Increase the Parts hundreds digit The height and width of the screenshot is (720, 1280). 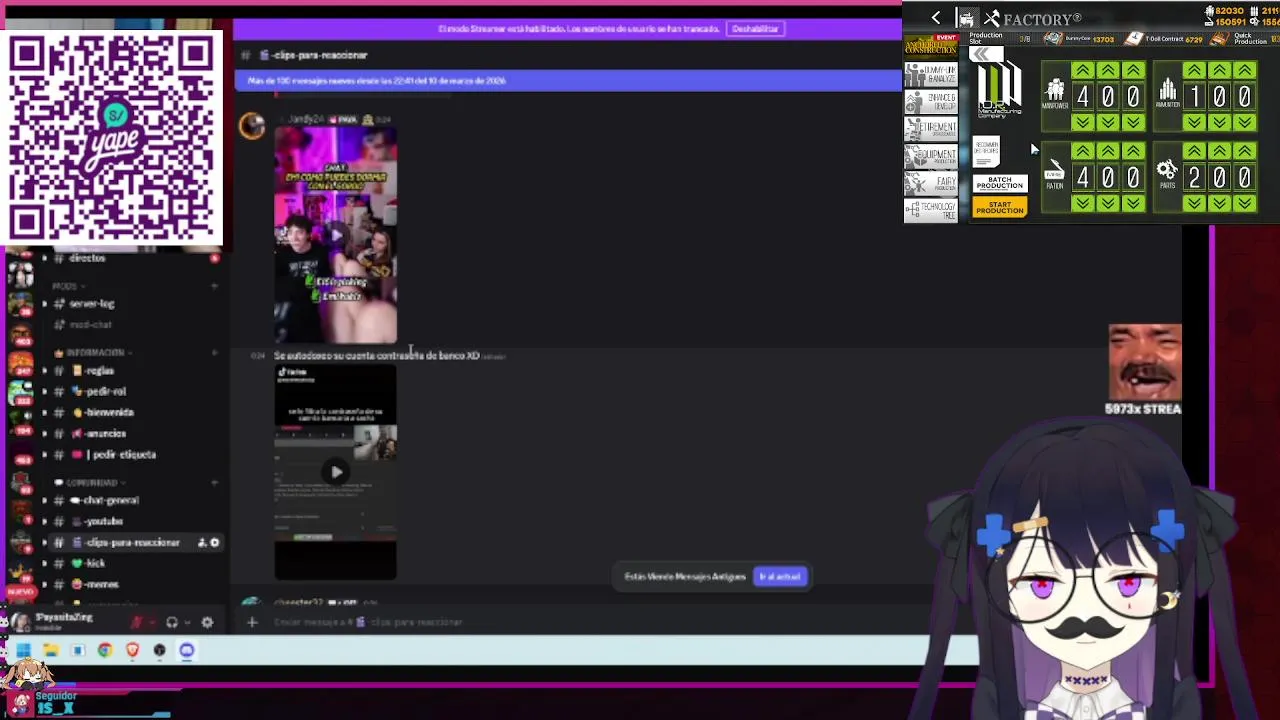pyautogui.click(x=1194, y=151)
